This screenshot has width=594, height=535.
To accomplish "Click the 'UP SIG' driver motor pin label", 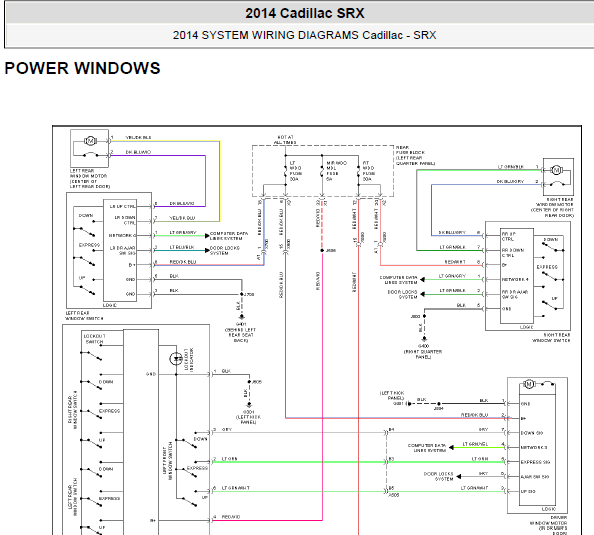I will tap(528, 491).
